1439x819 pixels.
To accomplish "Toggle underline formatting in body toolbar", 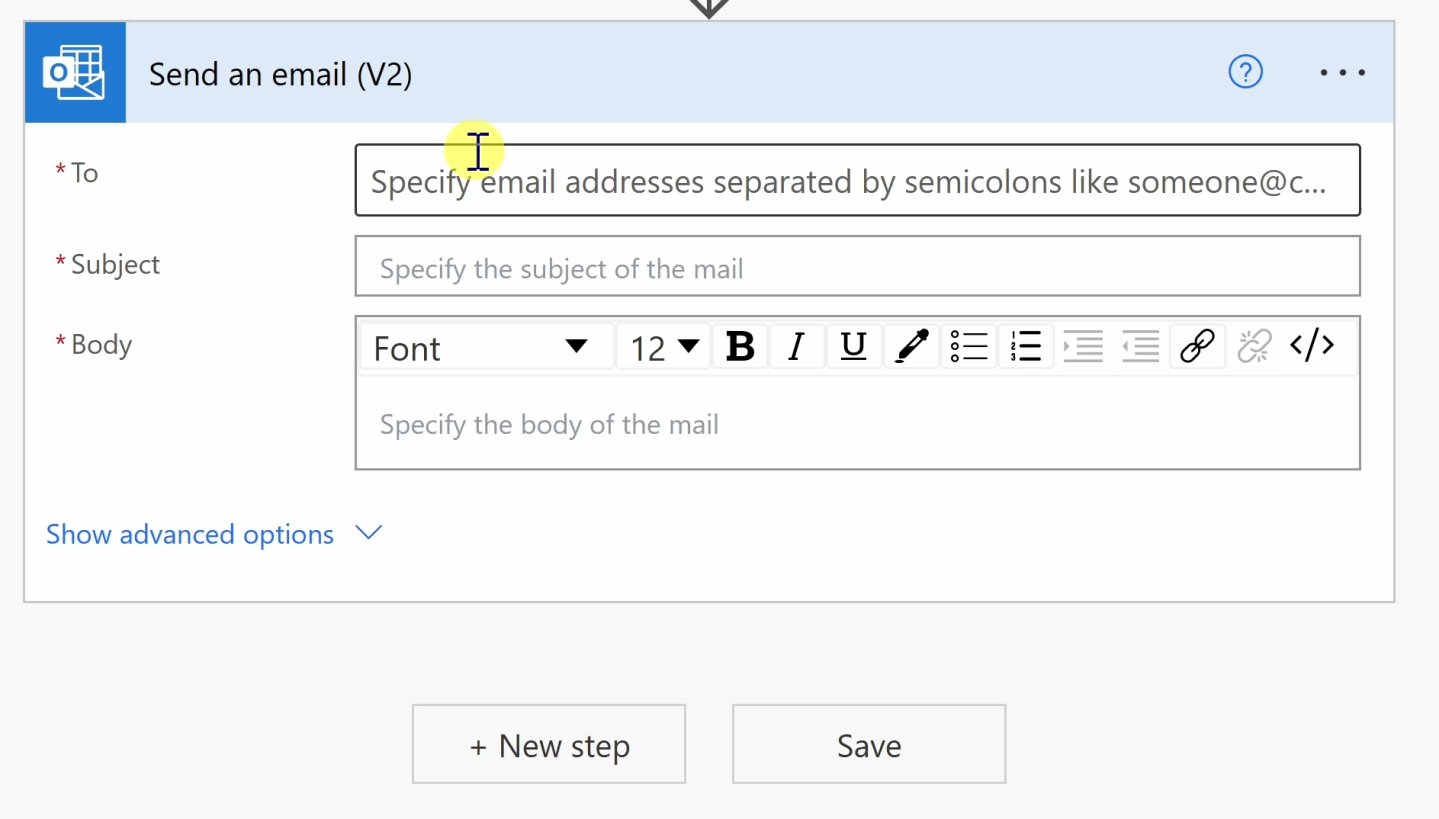I will [853, 347].
